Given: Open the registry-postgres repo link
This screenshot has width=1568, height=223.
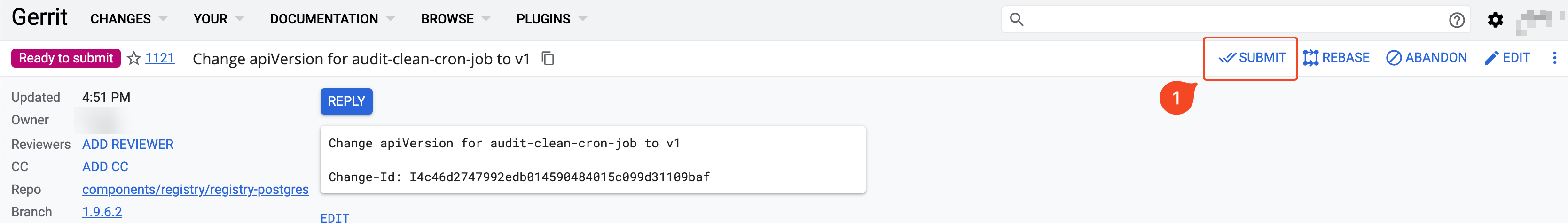Looking at the screenshot, I should point(196,190).
